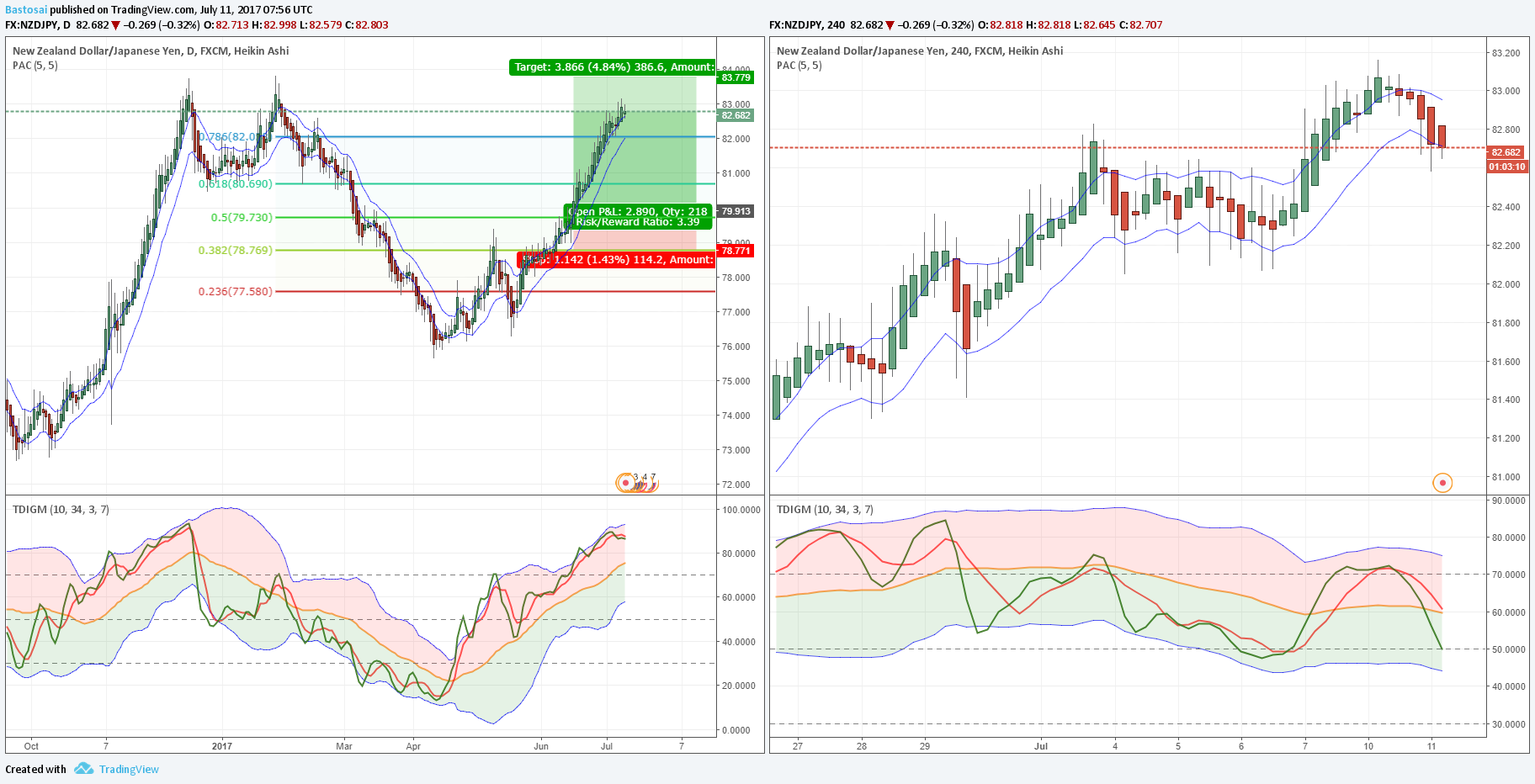Viewport: 1535px width, 784px height.
Task: Click the red down-arrow in the 240 chart header
Action: (890, 25)
